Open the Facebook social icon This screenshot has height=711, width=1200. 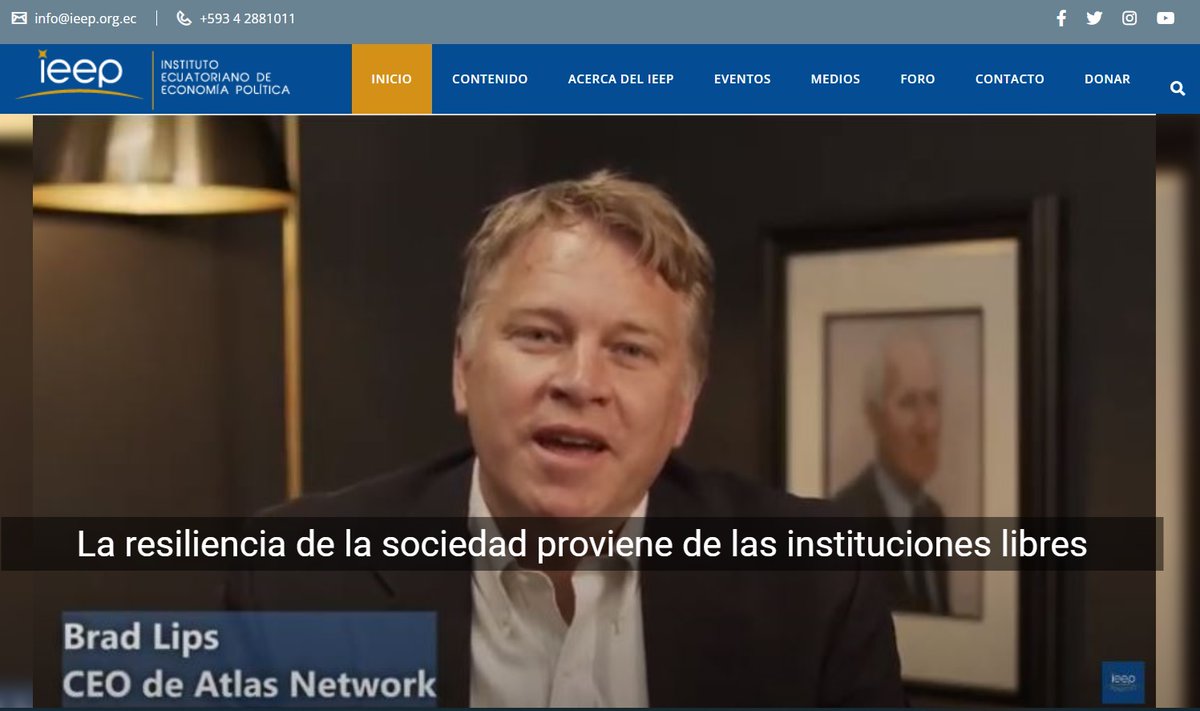click(x=1061, y=18)
